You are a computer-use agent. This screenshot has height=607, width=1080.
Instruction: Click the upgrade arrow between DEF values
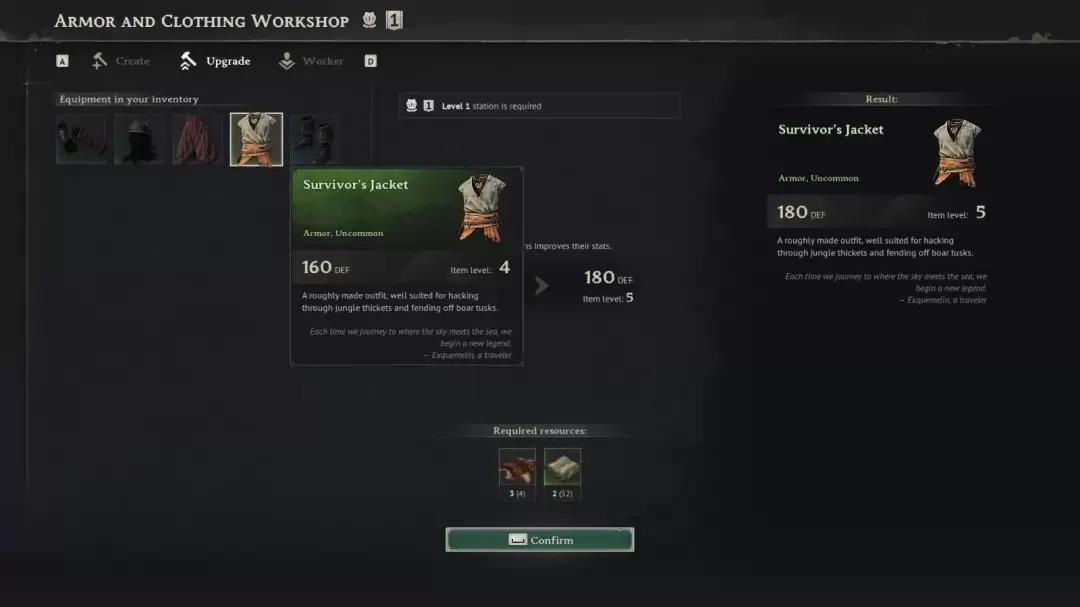click(542, 285)
